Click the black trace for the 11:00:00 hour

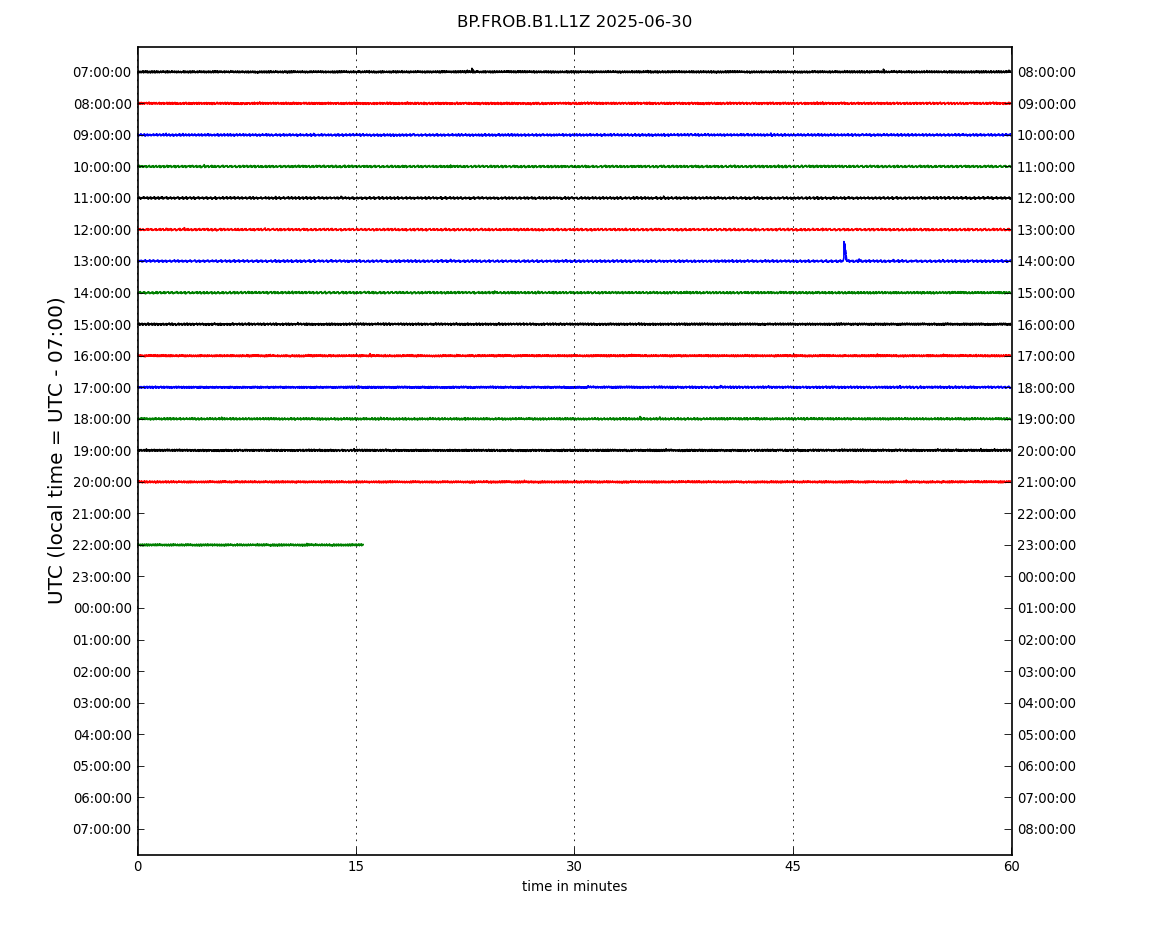point(574,198)
